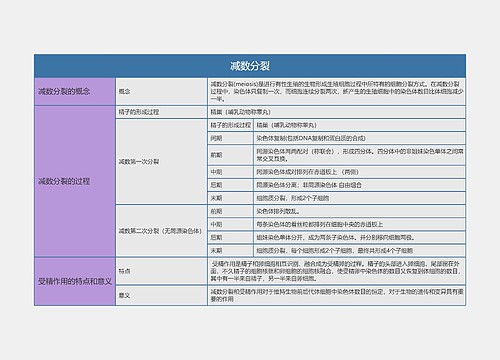The image size is (500, 360).
Task: Select the 减数第一次分裂 cell
Action: [x=161, y=161]
